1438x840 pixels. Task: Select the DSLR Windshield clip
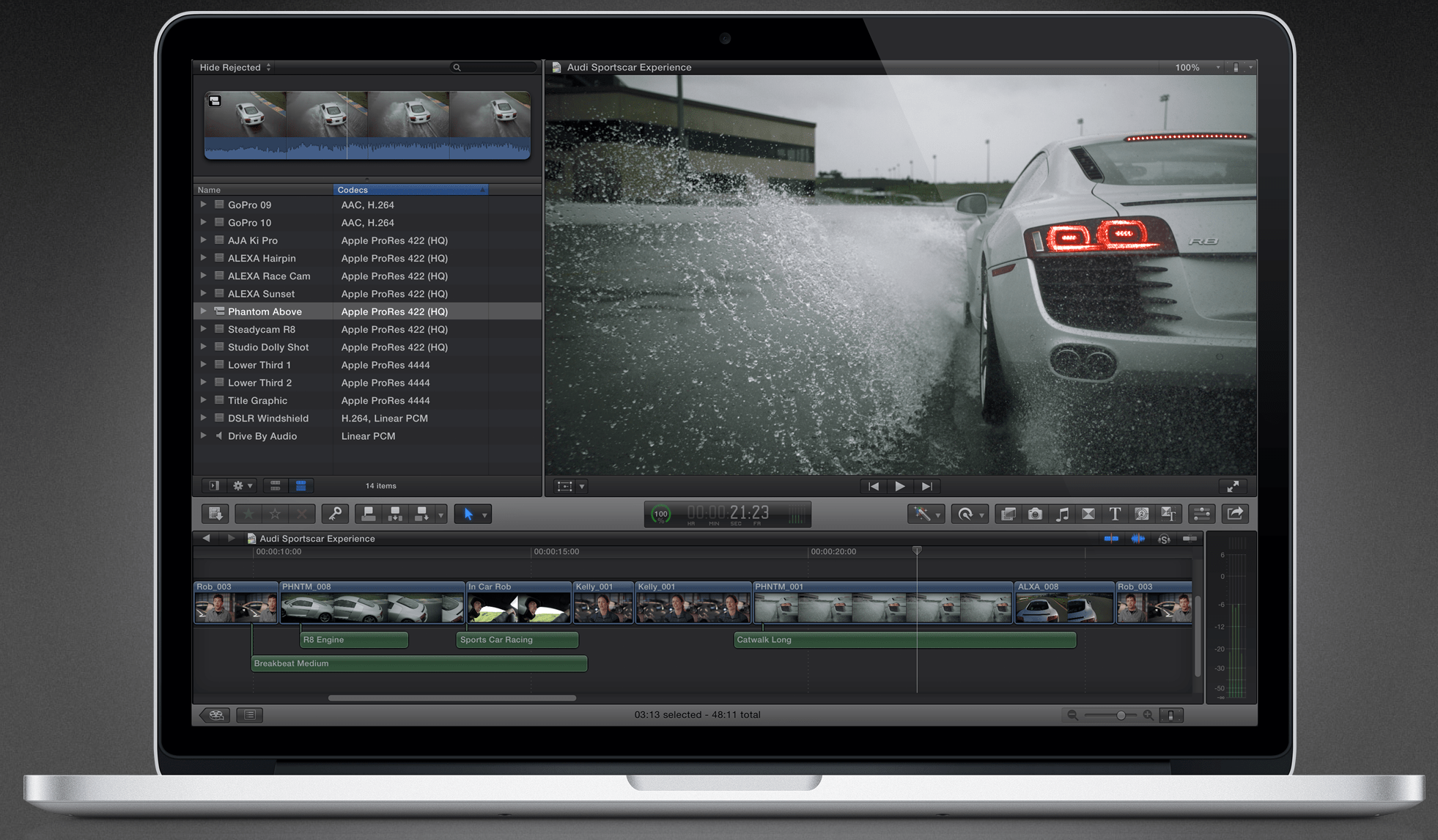[366, 418]
